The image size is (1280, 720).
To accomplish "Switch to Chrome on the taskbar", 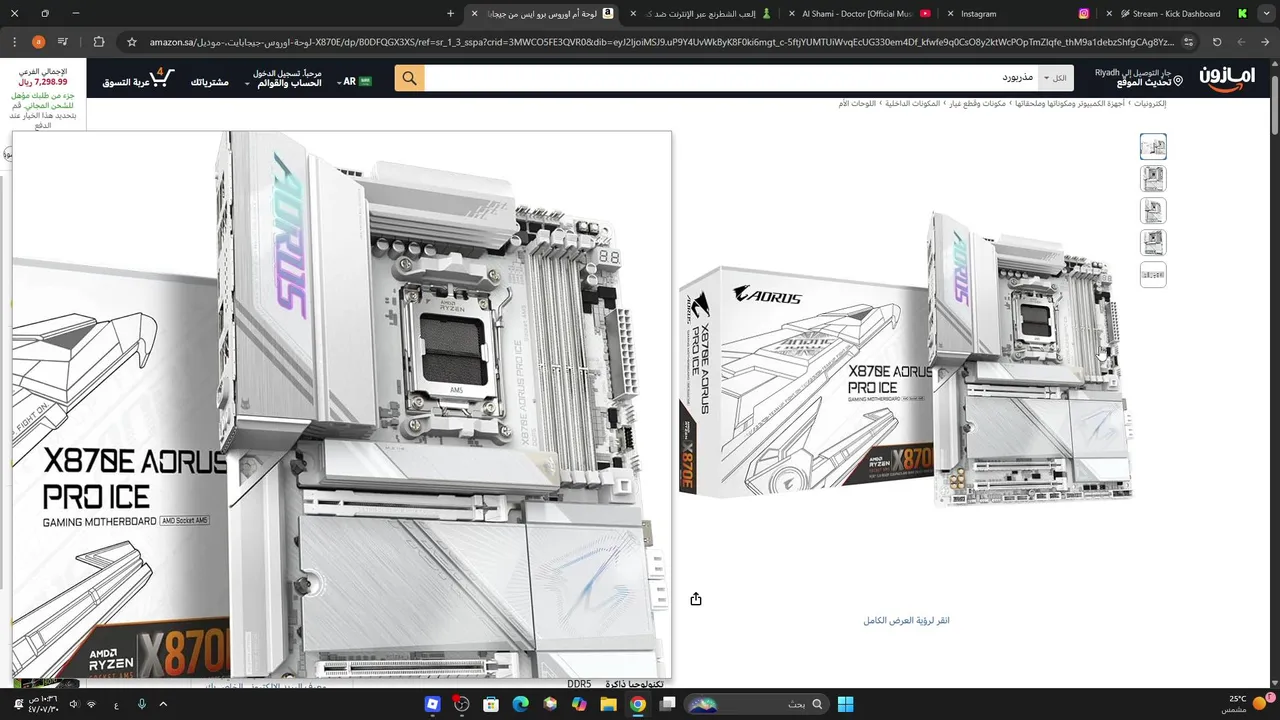I will [x=638, y=704].
